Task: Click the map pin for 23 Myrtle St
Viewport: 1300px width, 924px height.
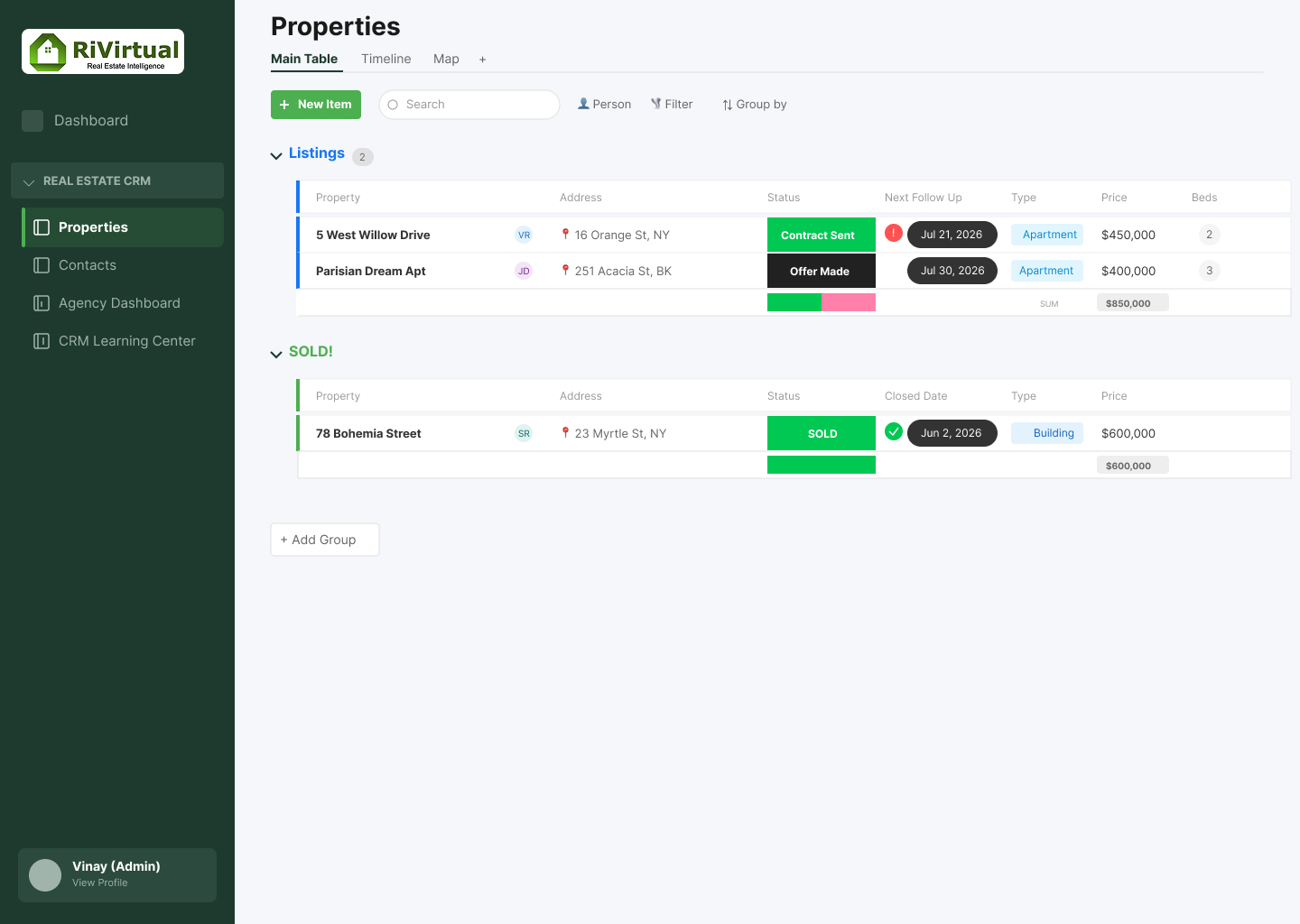Action: (565, 432)
